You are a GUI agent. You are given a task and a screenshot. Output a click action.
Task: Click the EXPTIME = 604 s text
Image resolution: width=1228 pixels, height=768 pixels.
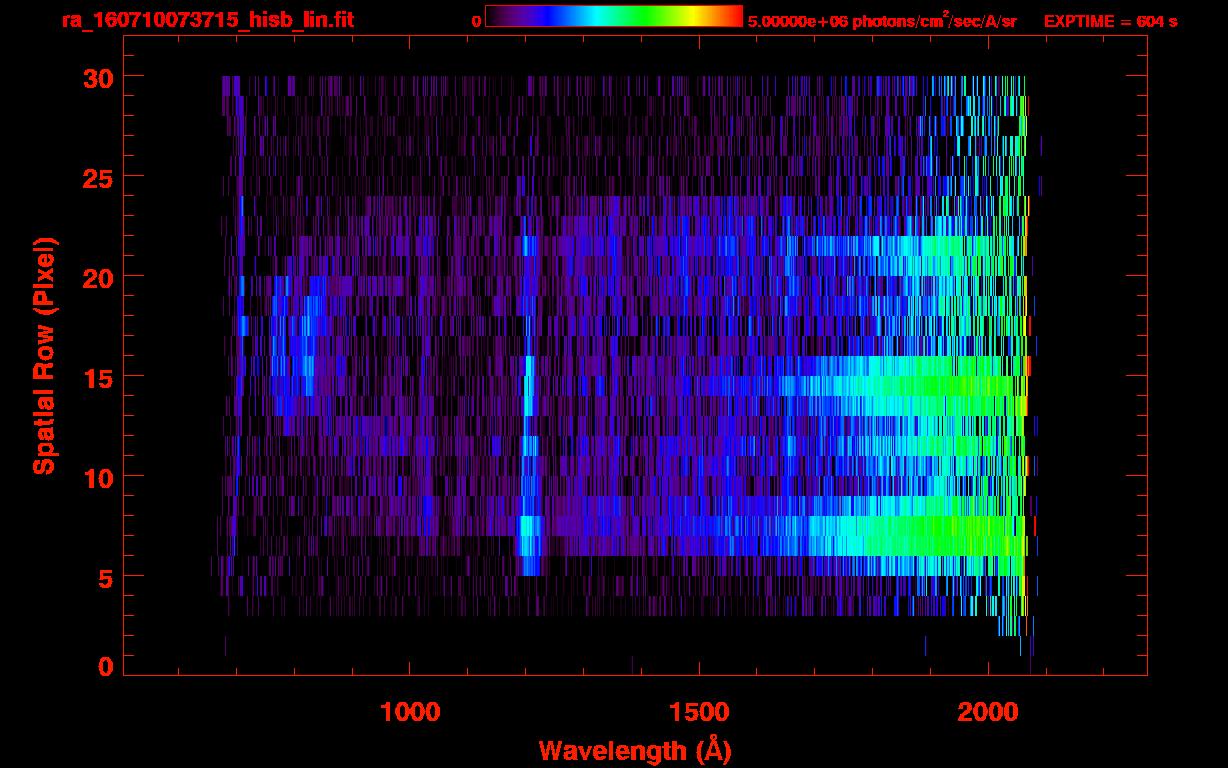tap(1110, 21)
